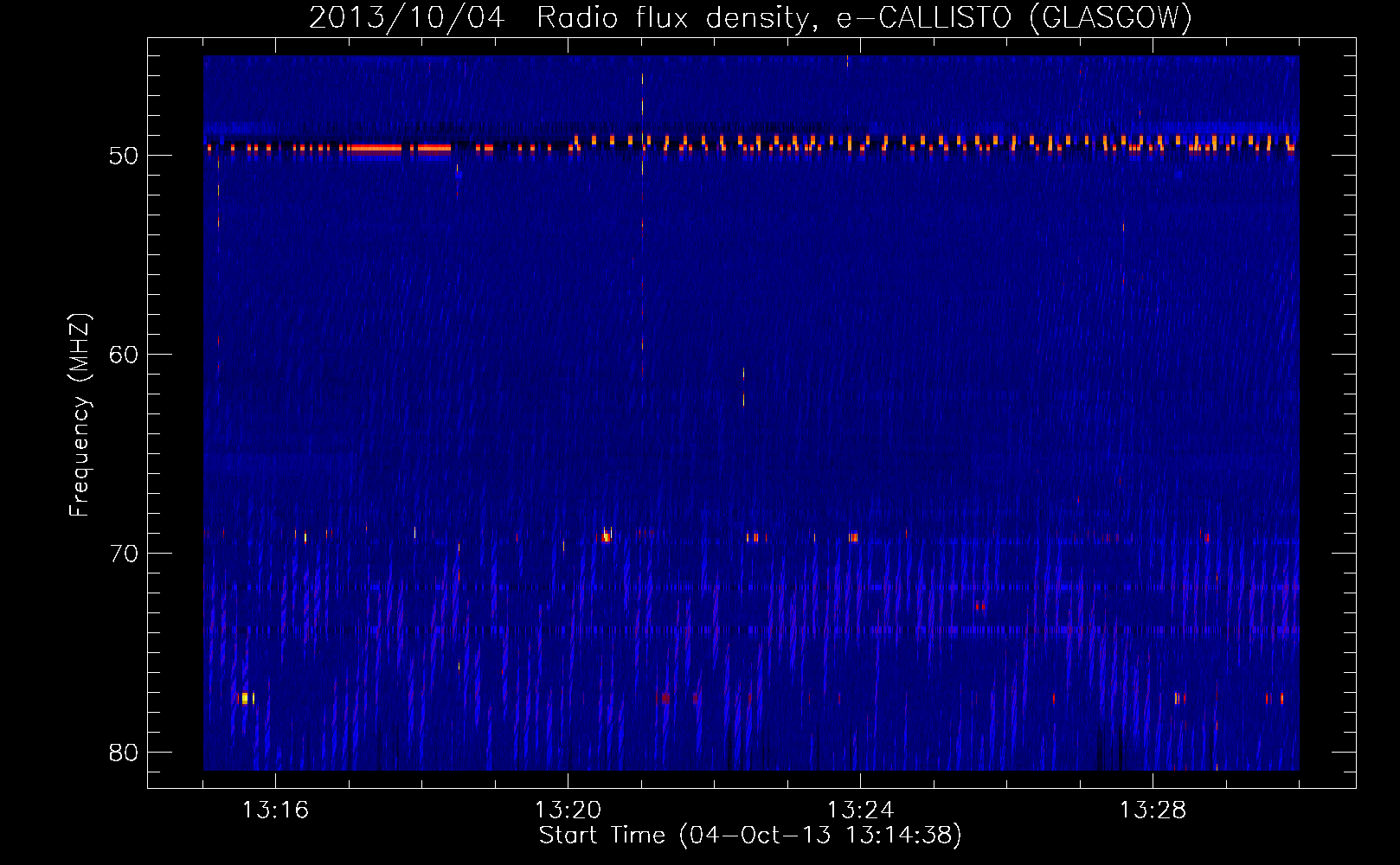Click the '80' frequency axis label
This screenshot has width=1400, height=865.
tap(124, 753)
